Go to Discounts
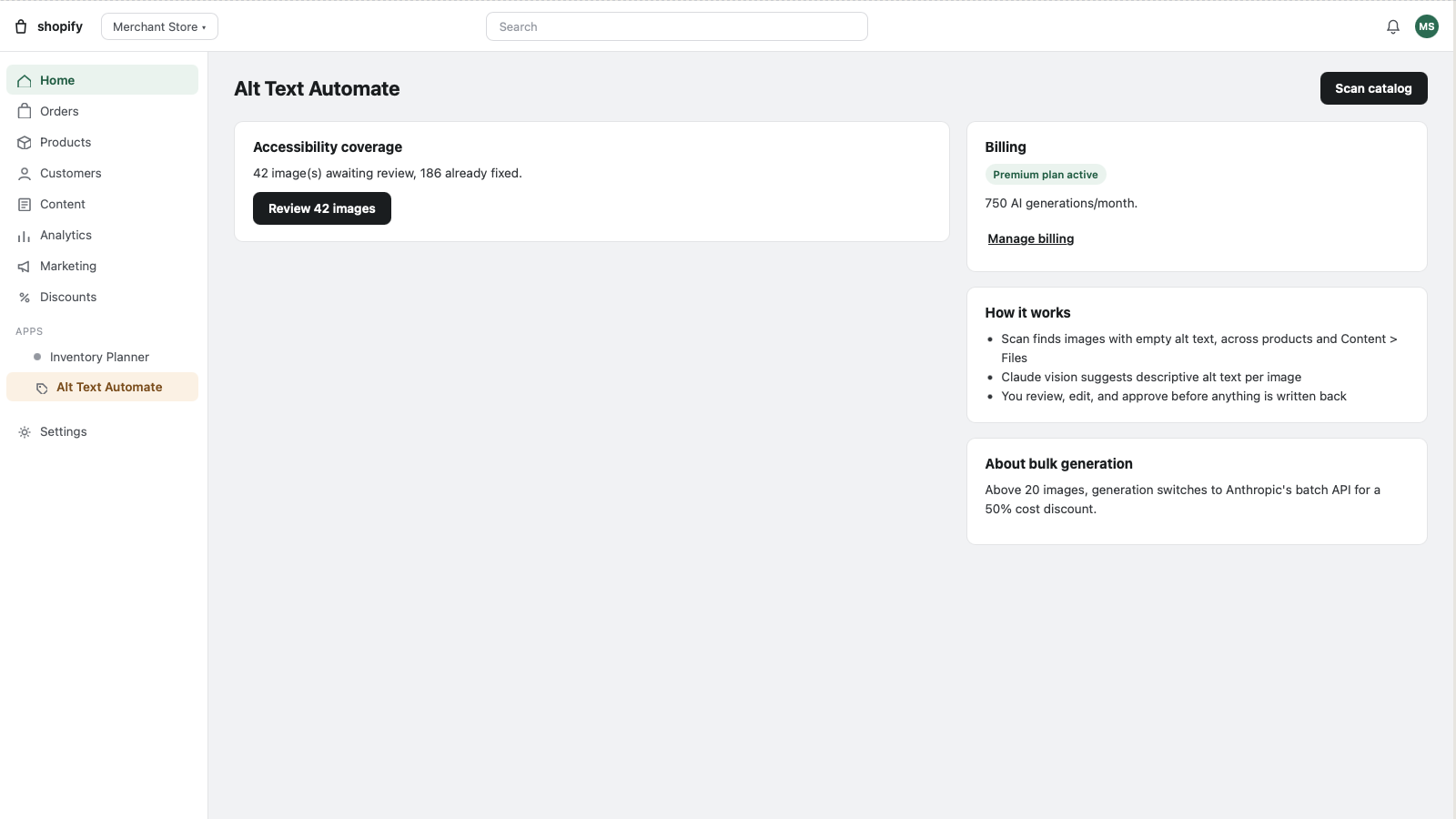This screenshot has width=1456, height=819. [x=102, y=297]
